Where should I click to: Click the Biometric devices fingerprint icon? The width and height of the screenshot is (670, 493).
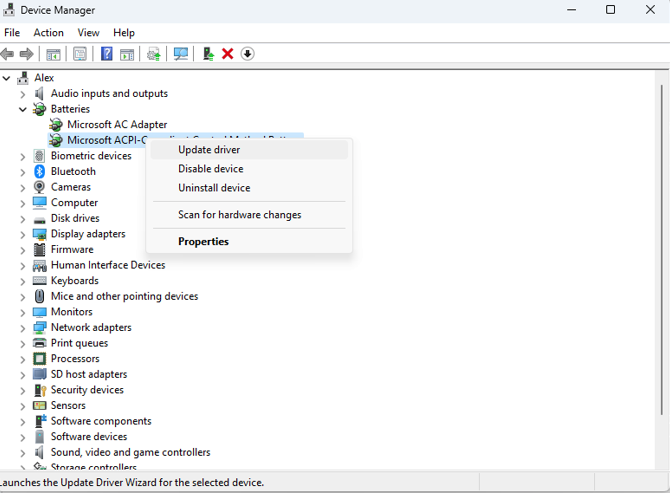[39, 156]
